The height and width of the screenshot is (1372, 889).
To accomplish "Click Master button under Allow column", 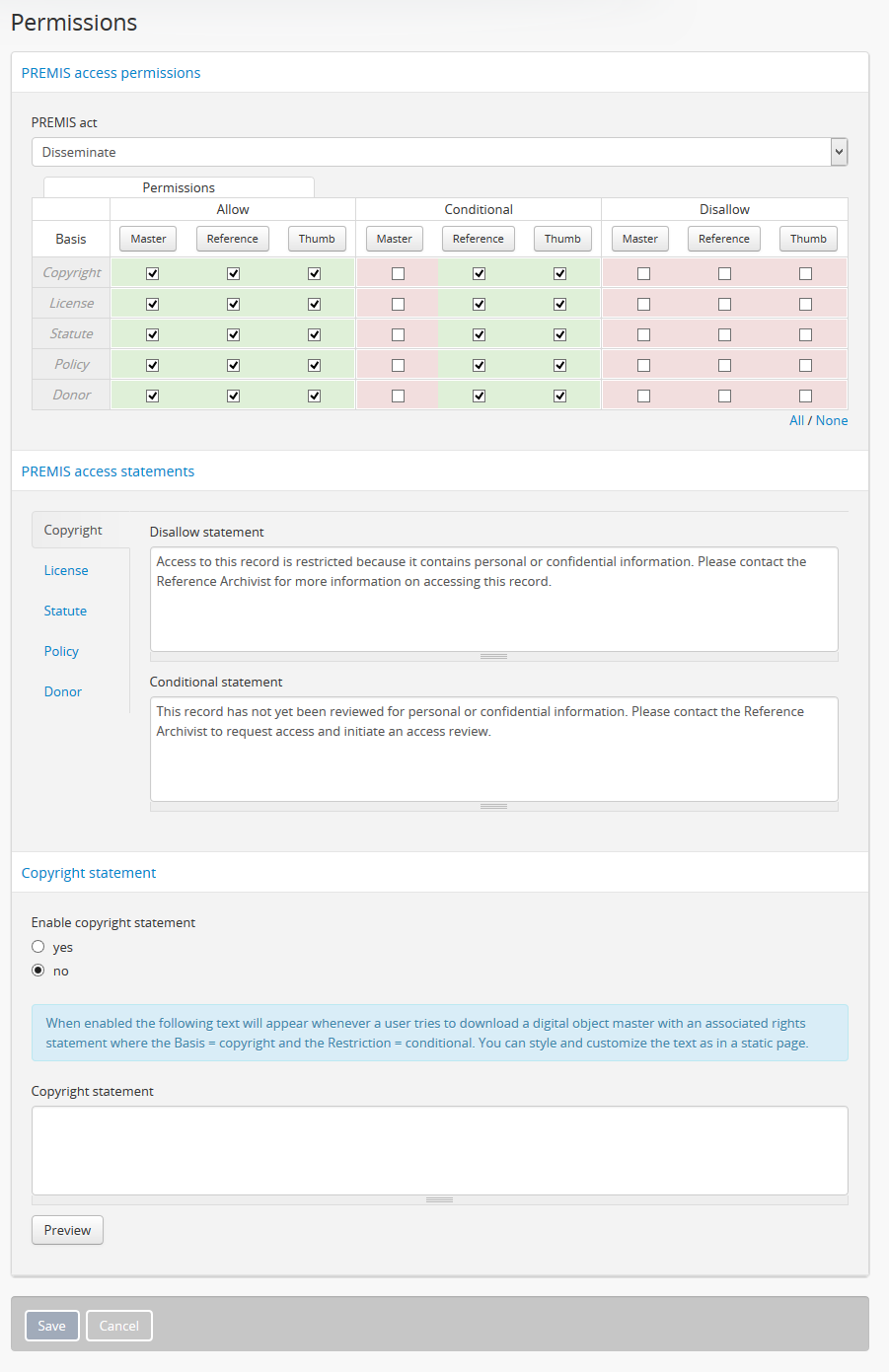I will [148, 239].
